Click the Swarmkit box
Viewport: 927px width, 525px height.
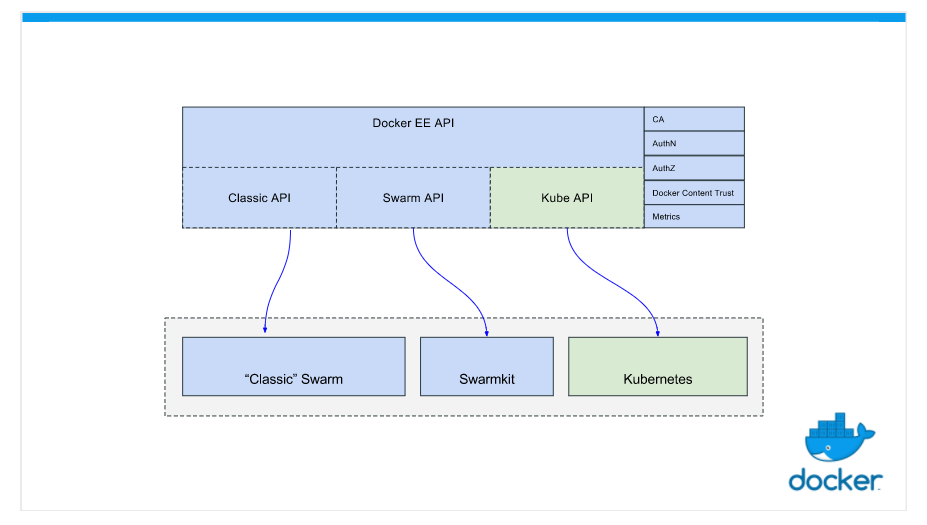(487, 367)
